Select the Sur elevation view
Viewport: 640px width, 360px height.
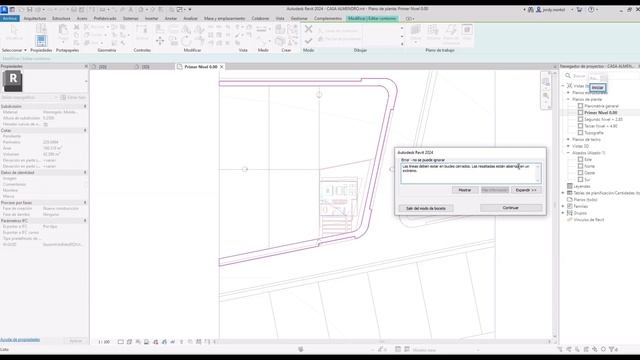[587, 180]
